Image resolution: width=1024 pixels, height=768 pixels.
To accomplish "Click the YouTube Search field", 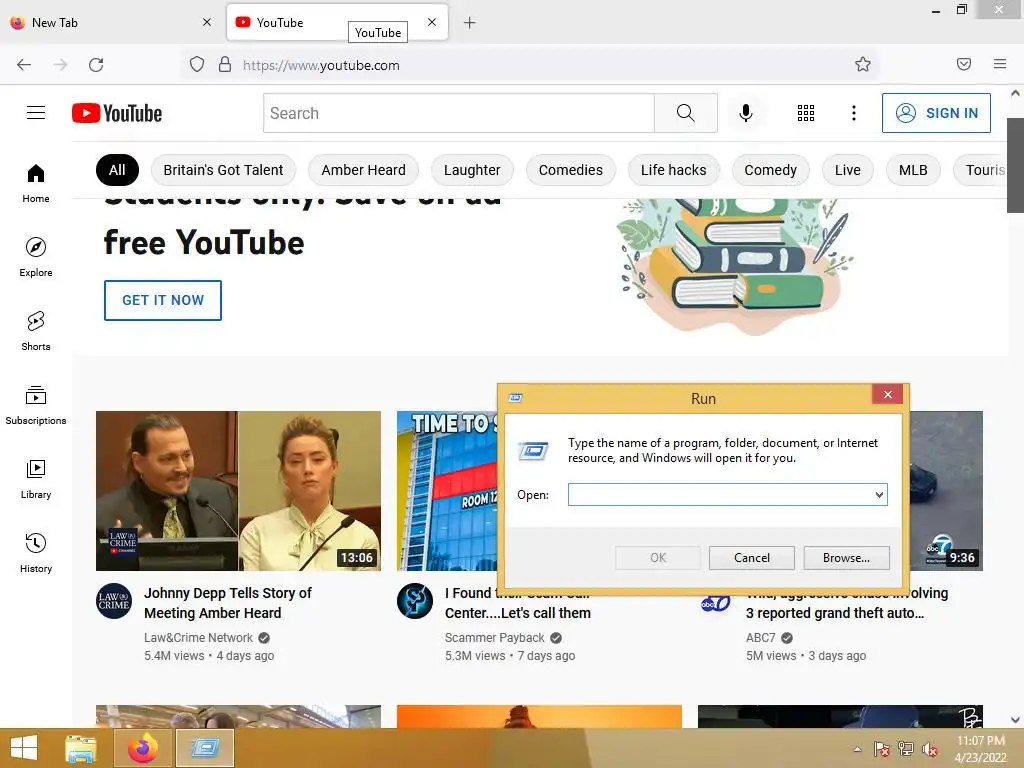I will [x=459, y=113].
